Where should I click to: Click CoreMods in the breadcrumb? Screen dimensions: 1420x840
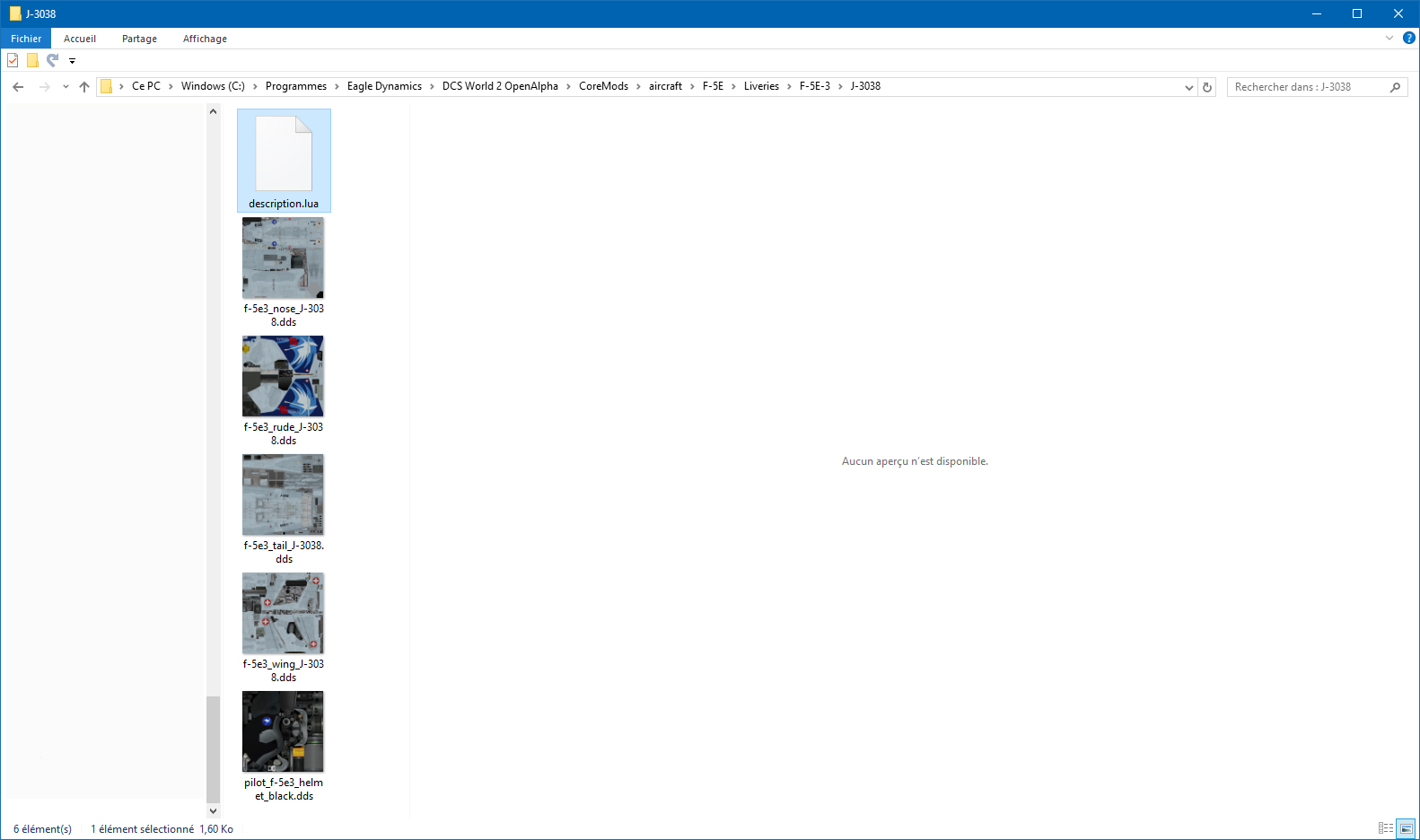pyautogui.click(x=603, y=86)
